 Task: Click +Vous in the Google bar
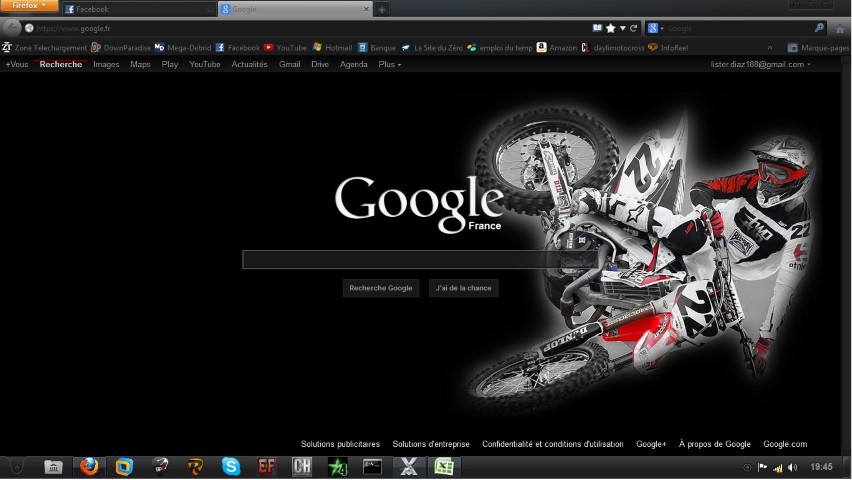[16, 64]
